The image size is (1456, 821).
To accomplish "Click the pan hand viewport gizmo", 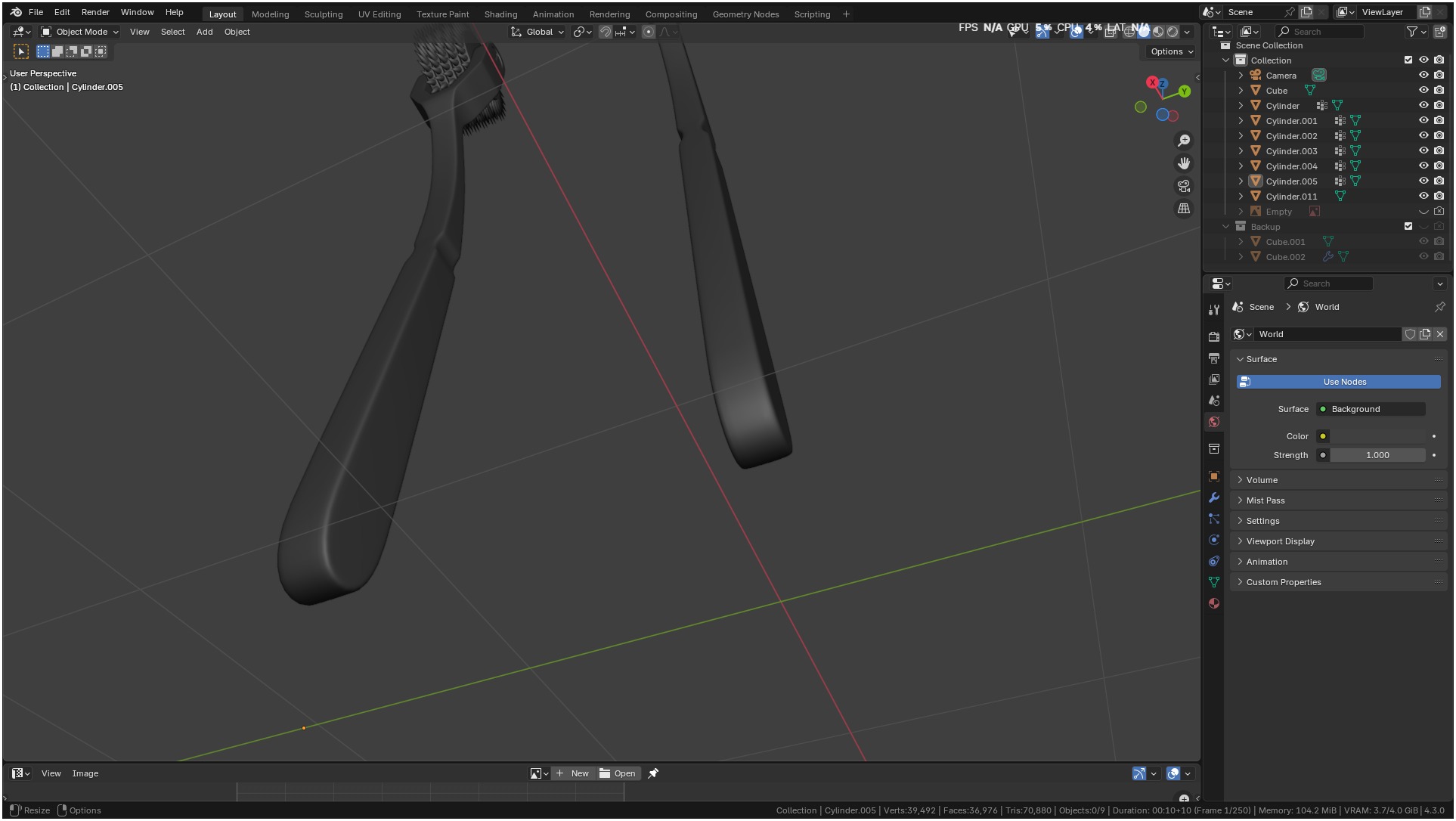I will (x=1184, y=163).
